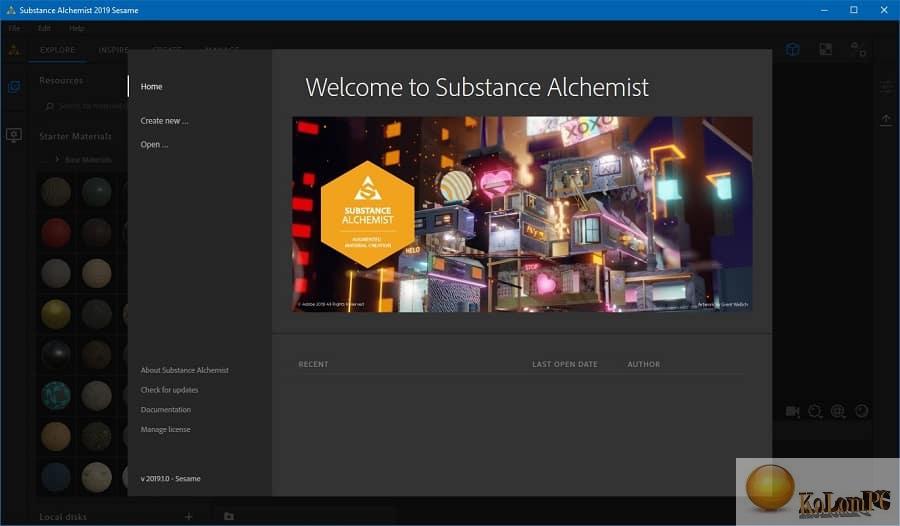
Task: Click the Base Materials tree row label
Action: [x=88, y=160]
